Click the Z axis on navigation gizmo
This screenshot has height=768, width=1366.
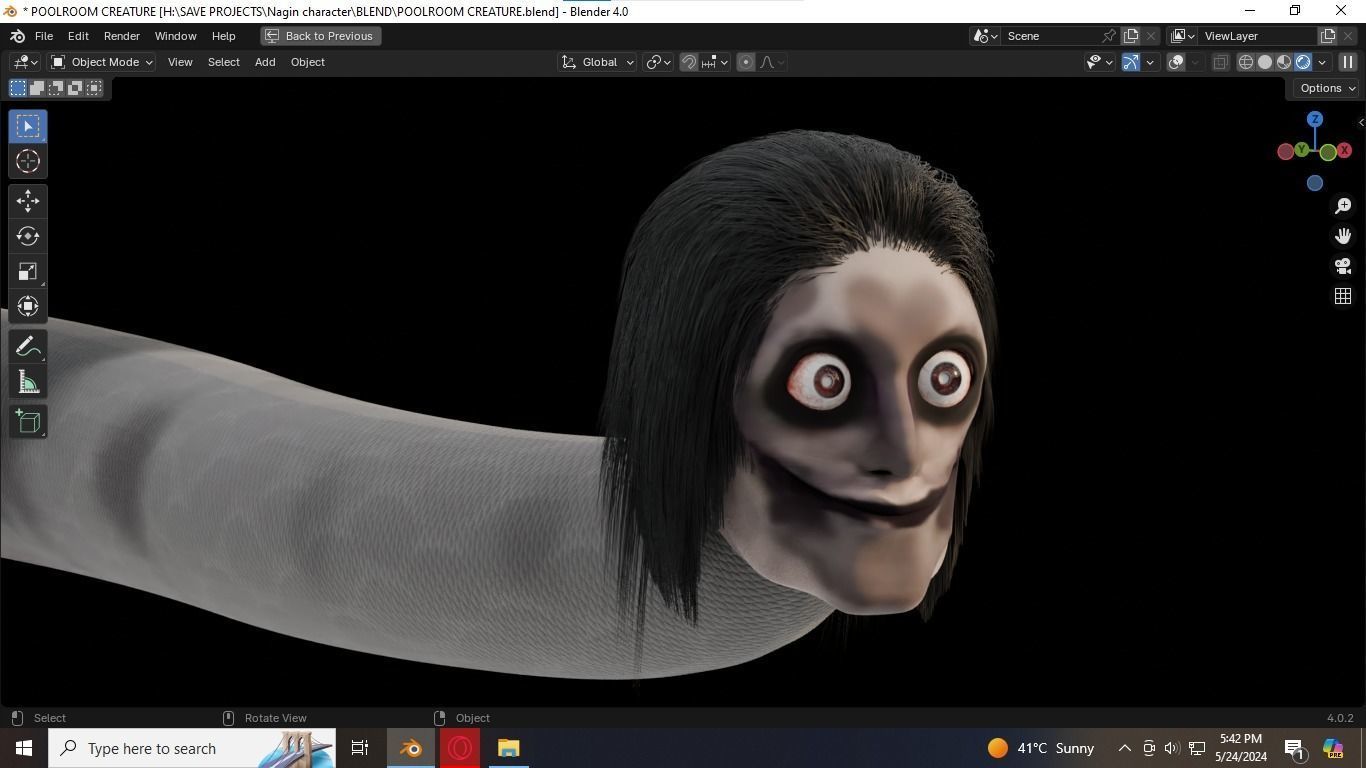click(x=1315, y=119)
